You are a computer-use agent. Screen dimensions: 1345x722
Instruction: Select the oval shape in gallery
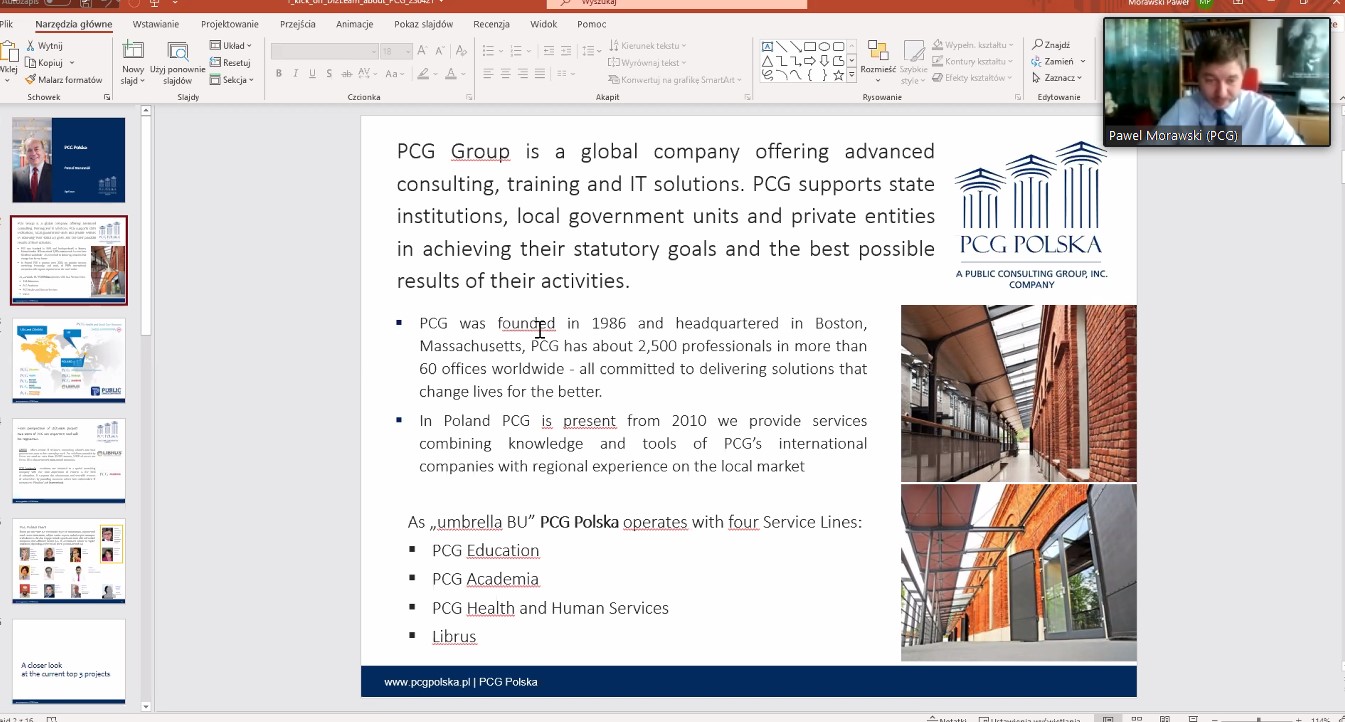(x=824, y=47)
